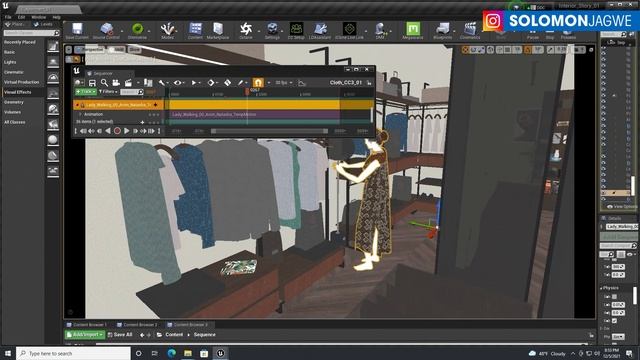Open the viewport Lit view mode dropdown
Screen dimensions: 640x360
(x=117, y=50)
